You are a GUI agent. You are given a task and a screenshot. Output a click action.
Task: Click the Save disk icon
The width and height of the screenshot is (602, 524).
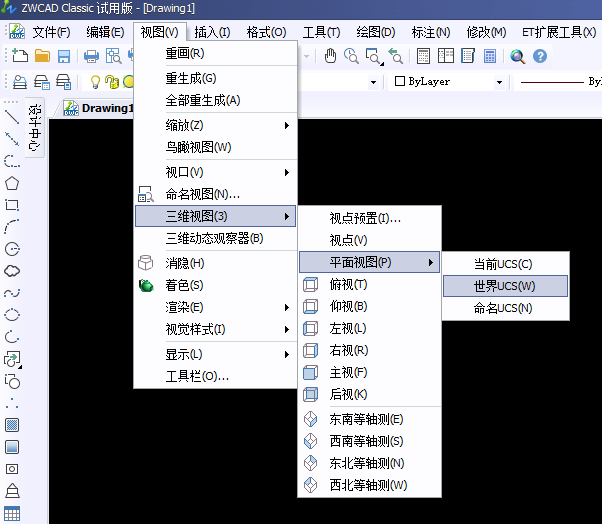[x=64, y=57]
